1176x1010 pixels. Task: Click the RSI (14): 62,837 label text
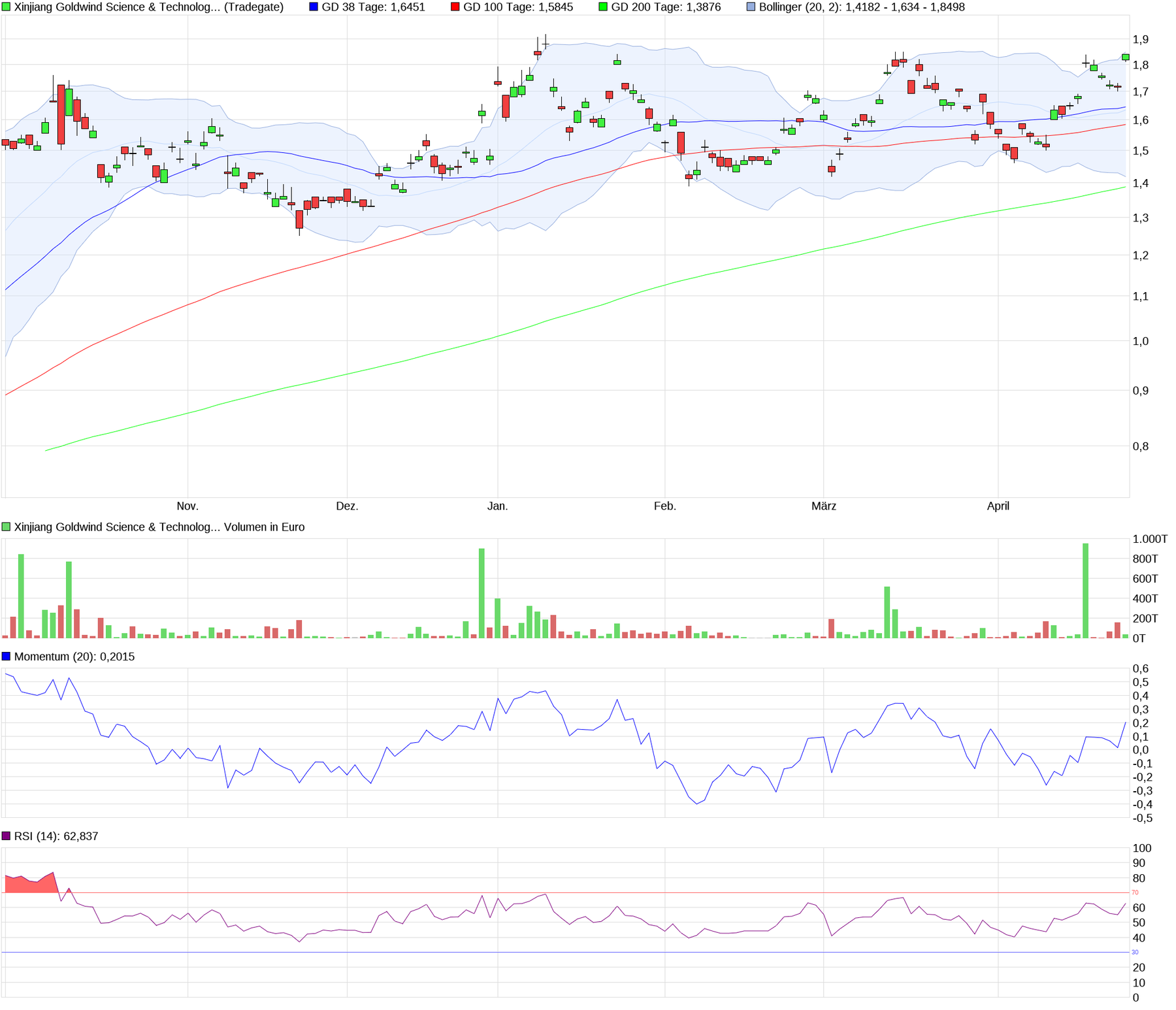tap(56, 836)
